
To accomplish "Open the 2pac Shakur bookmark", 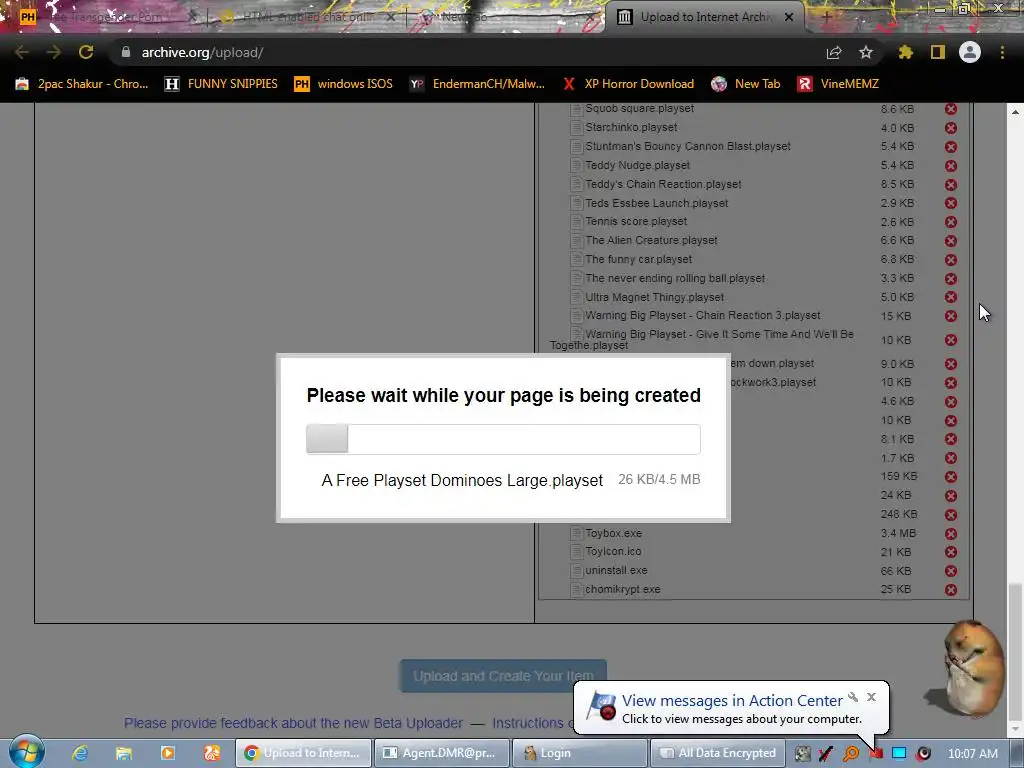I will click(82, 84).
